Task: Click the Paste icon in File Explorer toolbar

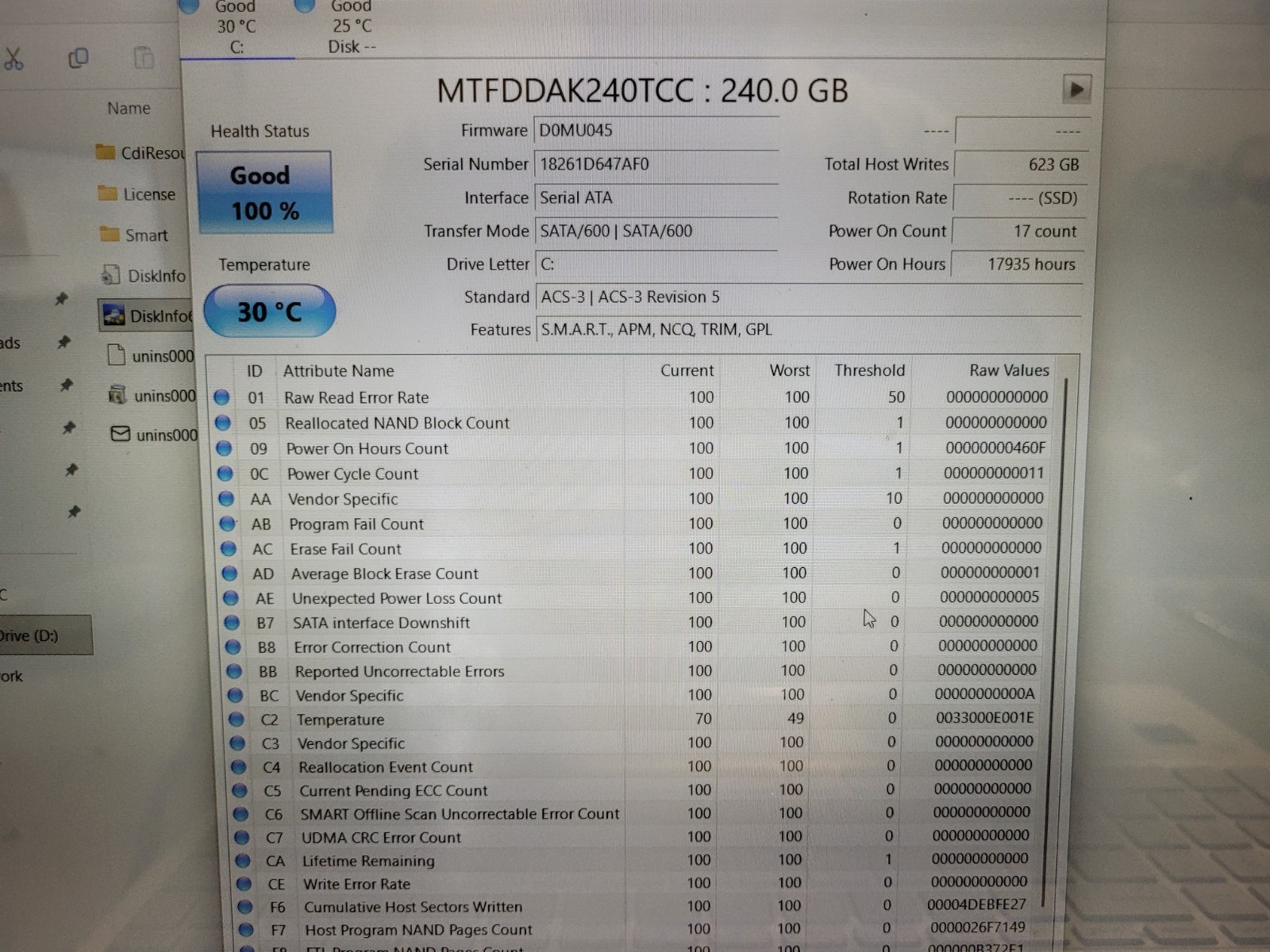Action: pos(144,58)
